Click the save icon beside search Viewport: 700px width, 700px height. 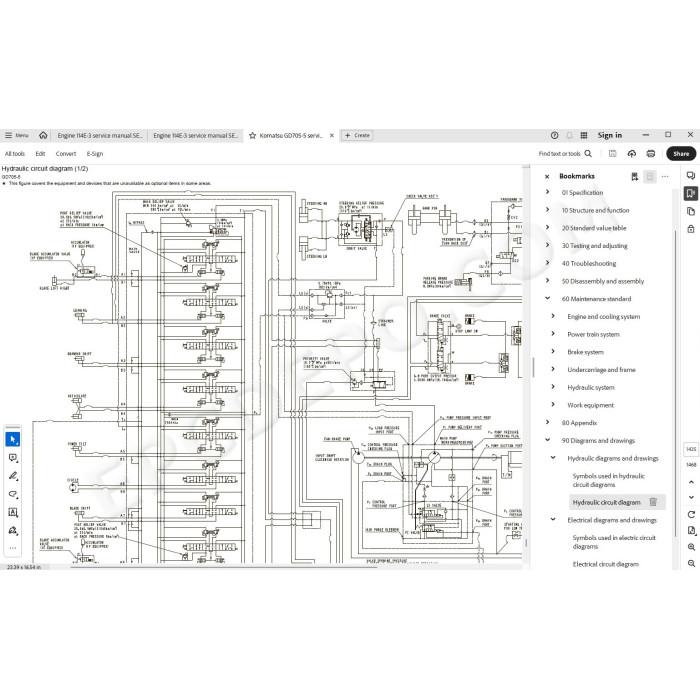pyautogui.click(x=612, y=154)
